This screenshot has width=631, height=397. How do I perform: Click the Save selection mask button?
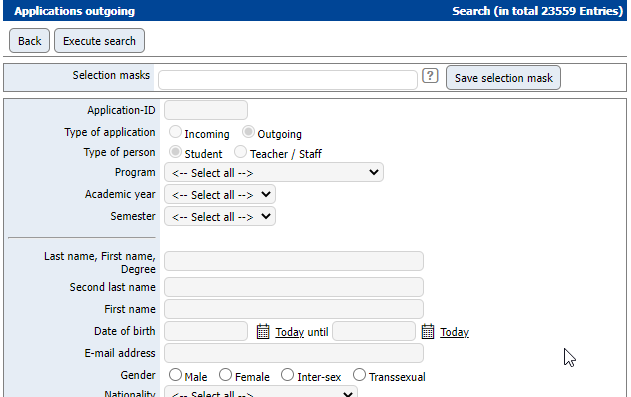coord(503,78)
